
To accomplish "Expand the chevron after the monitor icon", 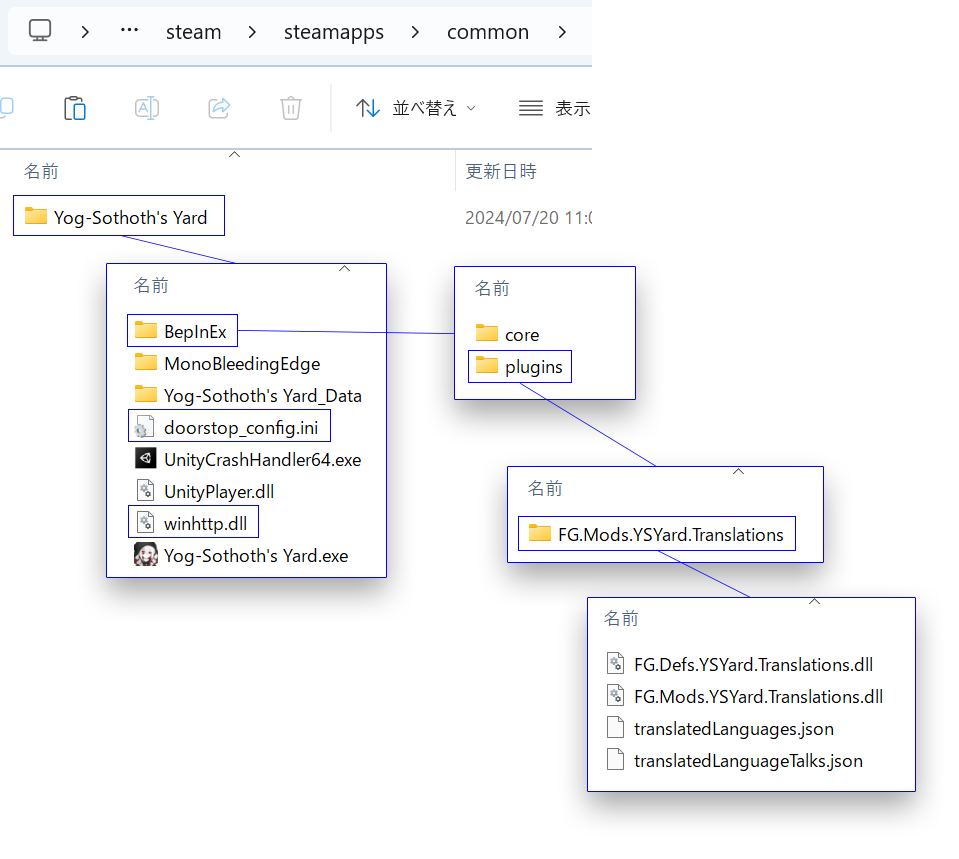I will pyautogui.click(x=85, y=32).
